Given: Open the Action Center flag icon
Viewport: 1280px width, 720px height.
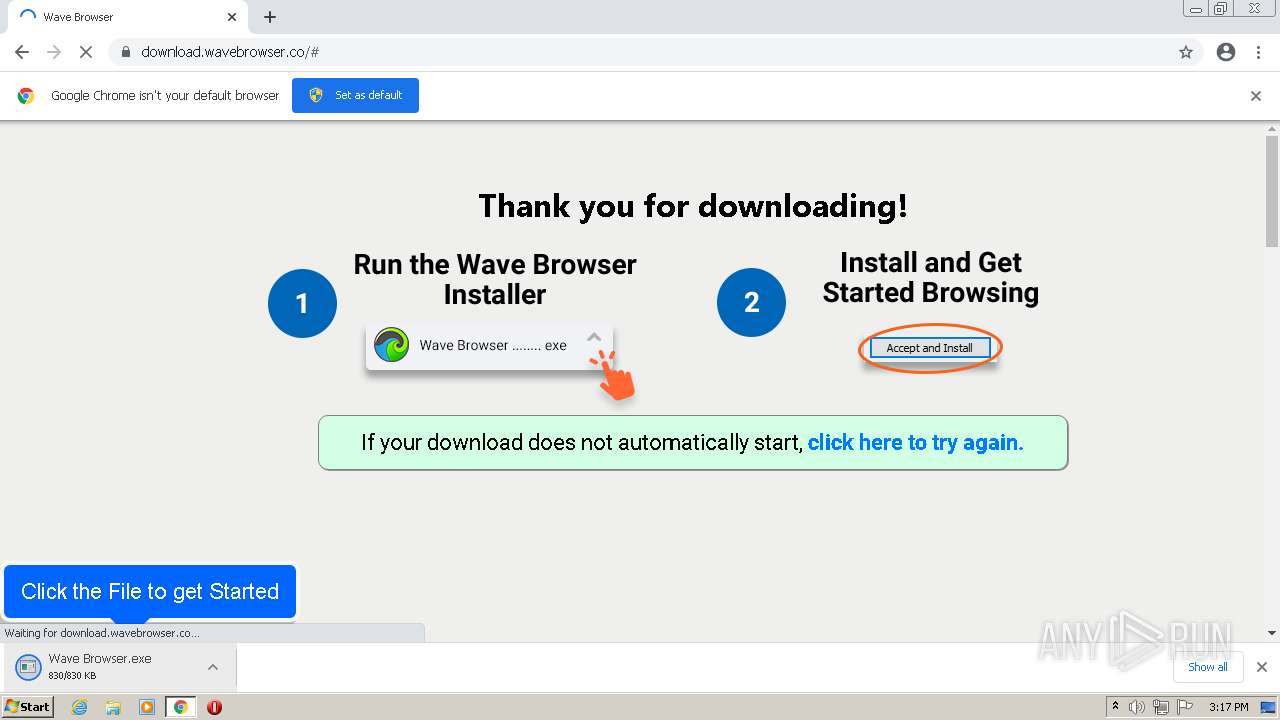Looking at the screenshot, I should coord(1185,707).
